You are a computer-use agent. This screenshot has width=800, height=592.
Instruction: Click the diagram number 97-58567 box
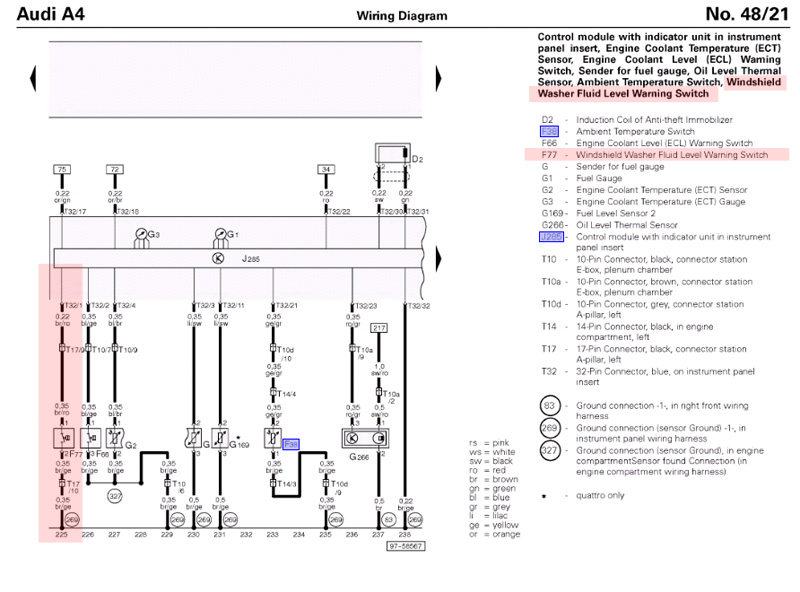[406, 546]
